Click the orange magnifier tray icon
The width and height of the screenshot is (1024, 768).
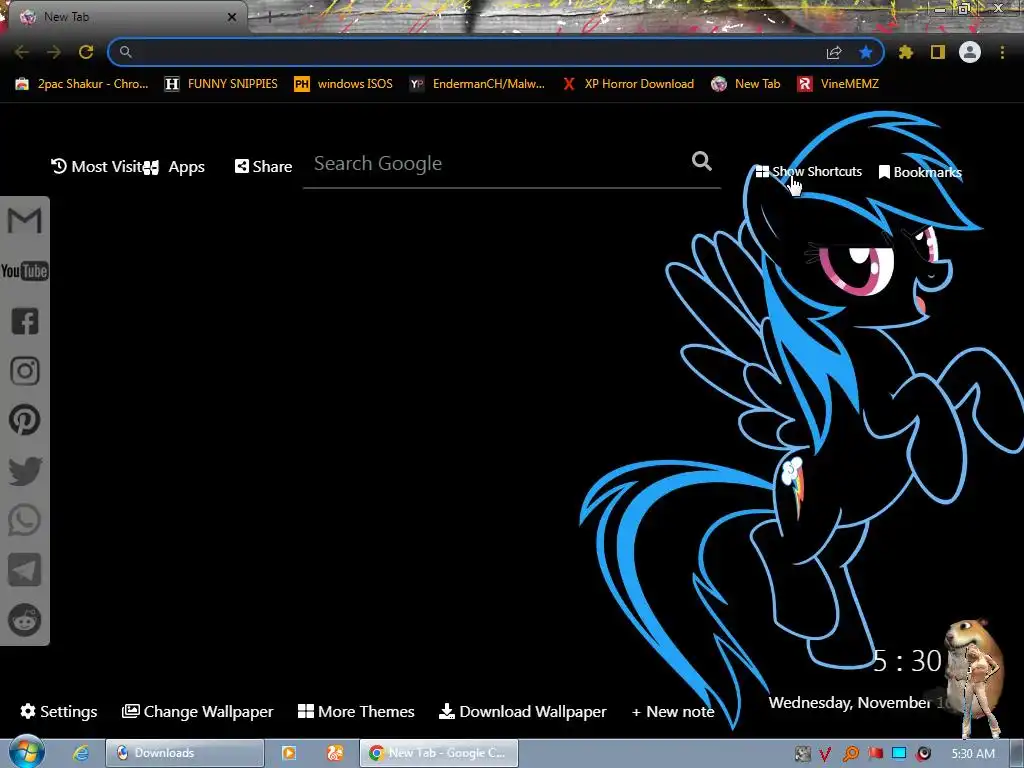tap(850, 754)
